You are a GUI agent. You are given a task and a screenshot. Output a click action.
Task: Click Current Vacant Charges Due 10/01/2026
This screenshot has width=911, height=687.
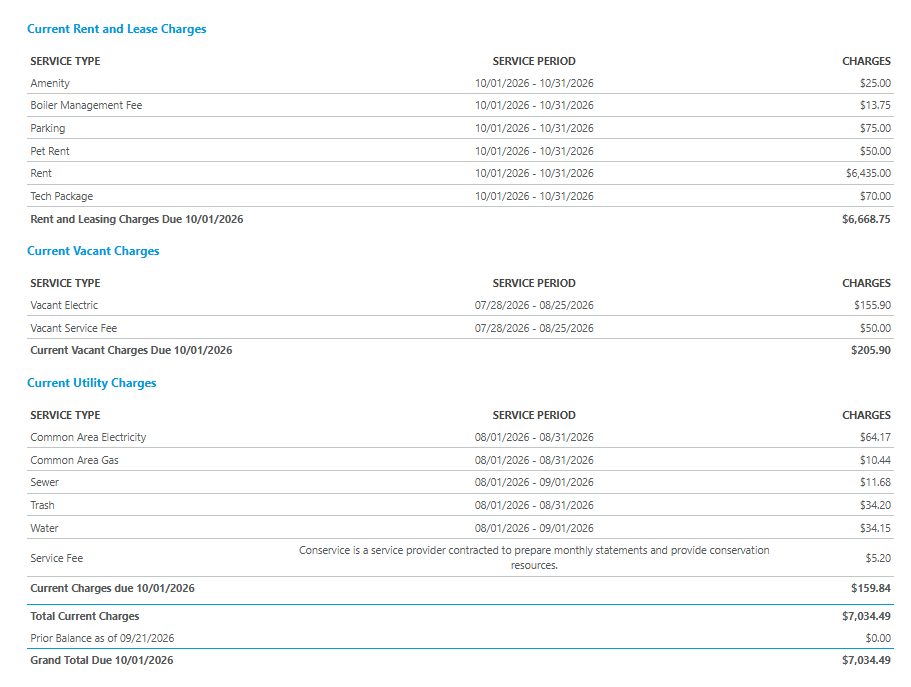pos(131,350)
